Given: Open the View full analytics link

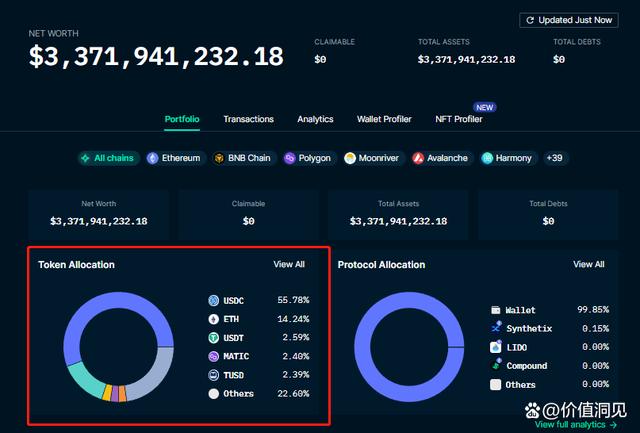Looking at the screenshot, I should pos(576,425).
